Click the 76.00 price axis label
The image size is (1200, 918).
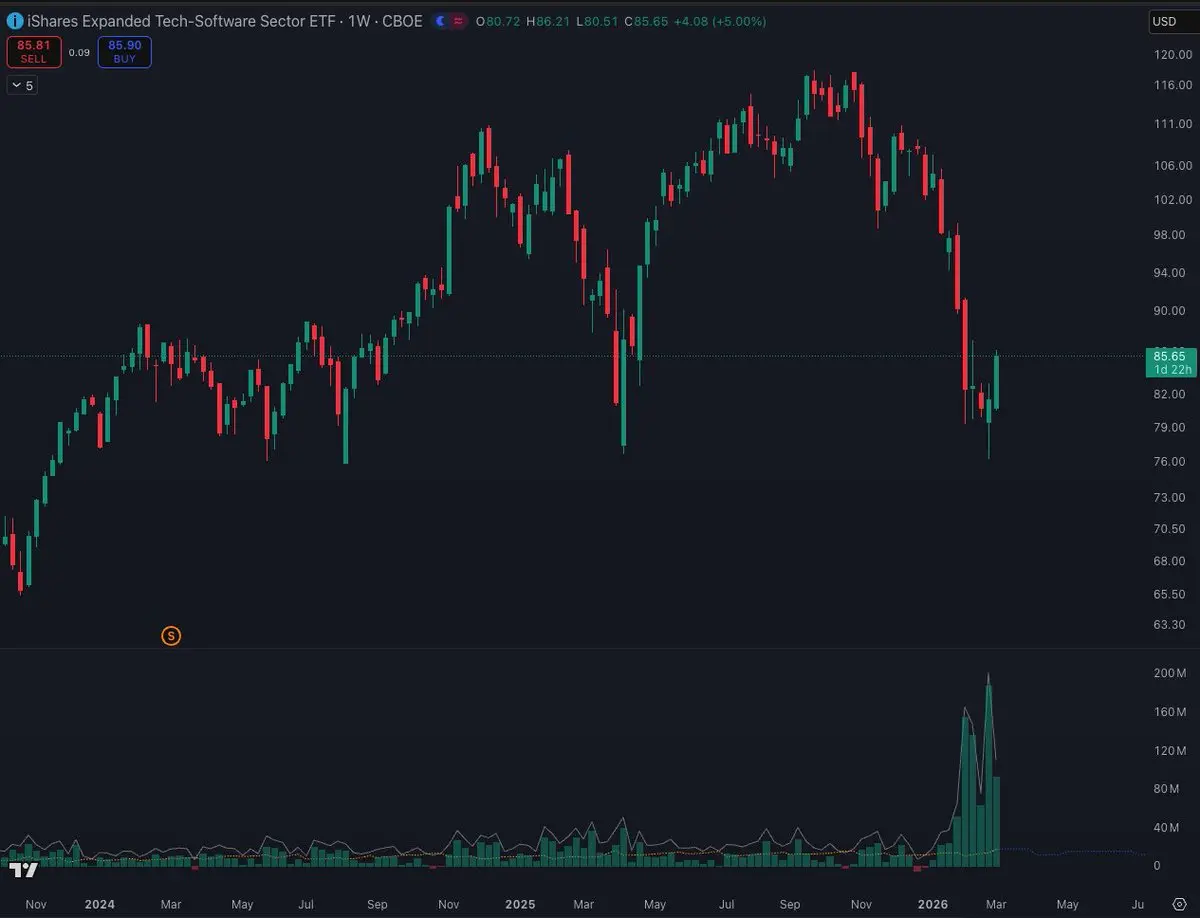1171,461
